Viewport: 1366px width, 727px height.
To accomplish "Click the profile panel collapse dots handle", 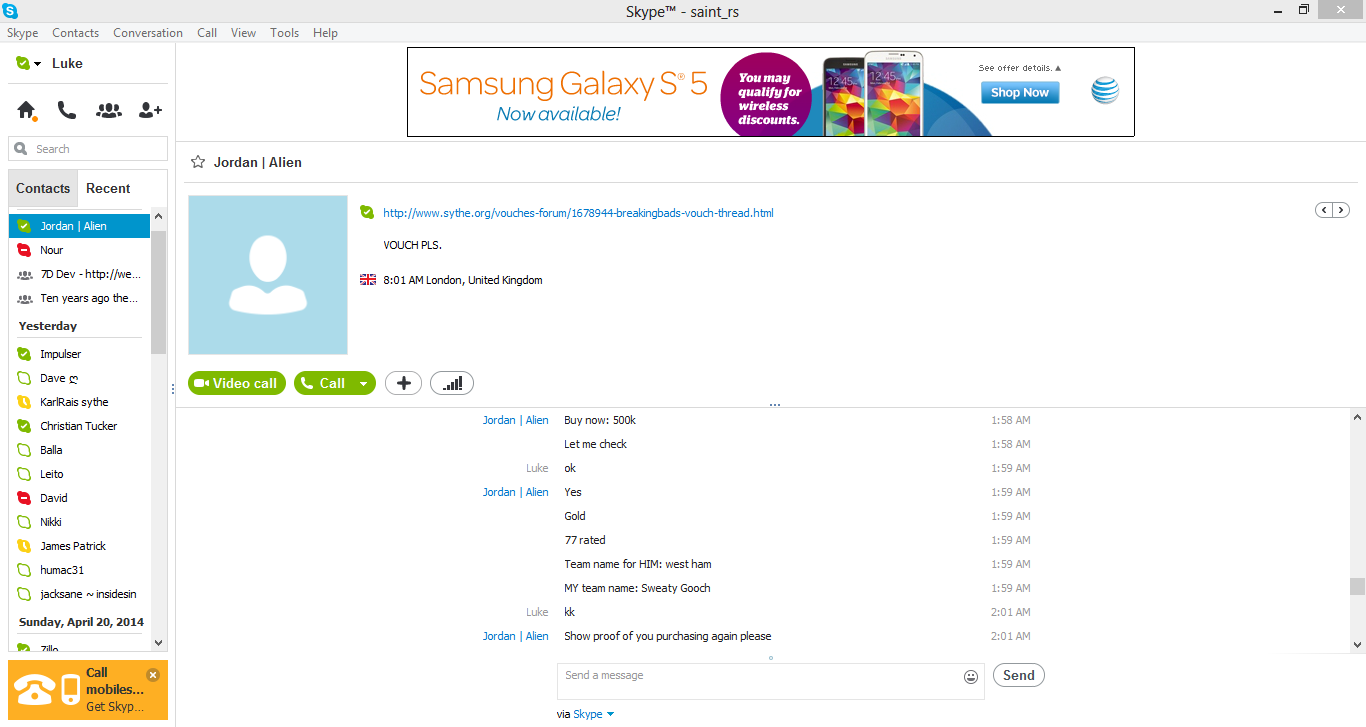I will 775,405.
